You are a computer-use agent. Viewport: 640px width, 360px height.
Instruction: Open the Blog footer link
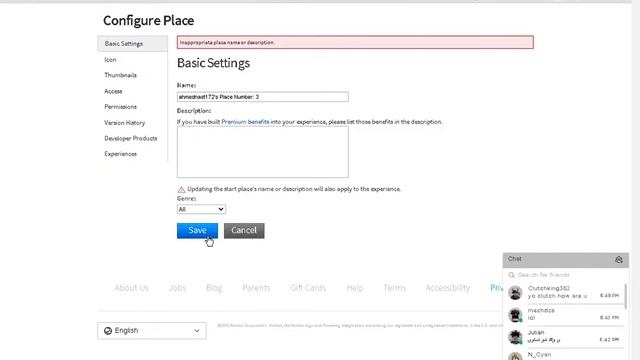pos(214,288)
